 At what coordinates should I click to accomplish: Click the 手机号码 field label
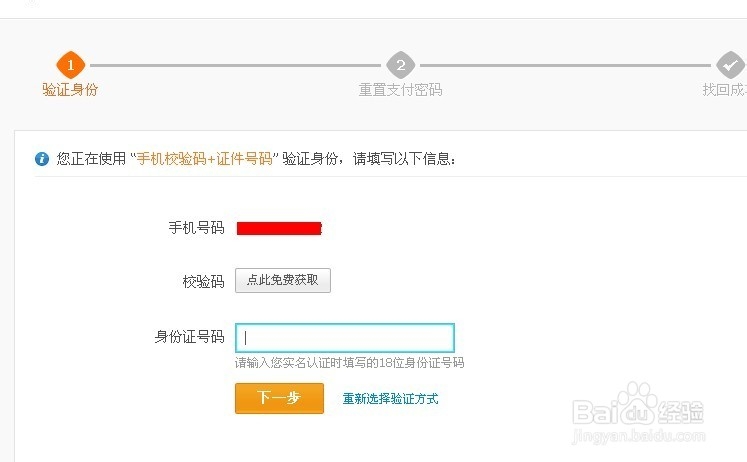(x=196, y=228)
